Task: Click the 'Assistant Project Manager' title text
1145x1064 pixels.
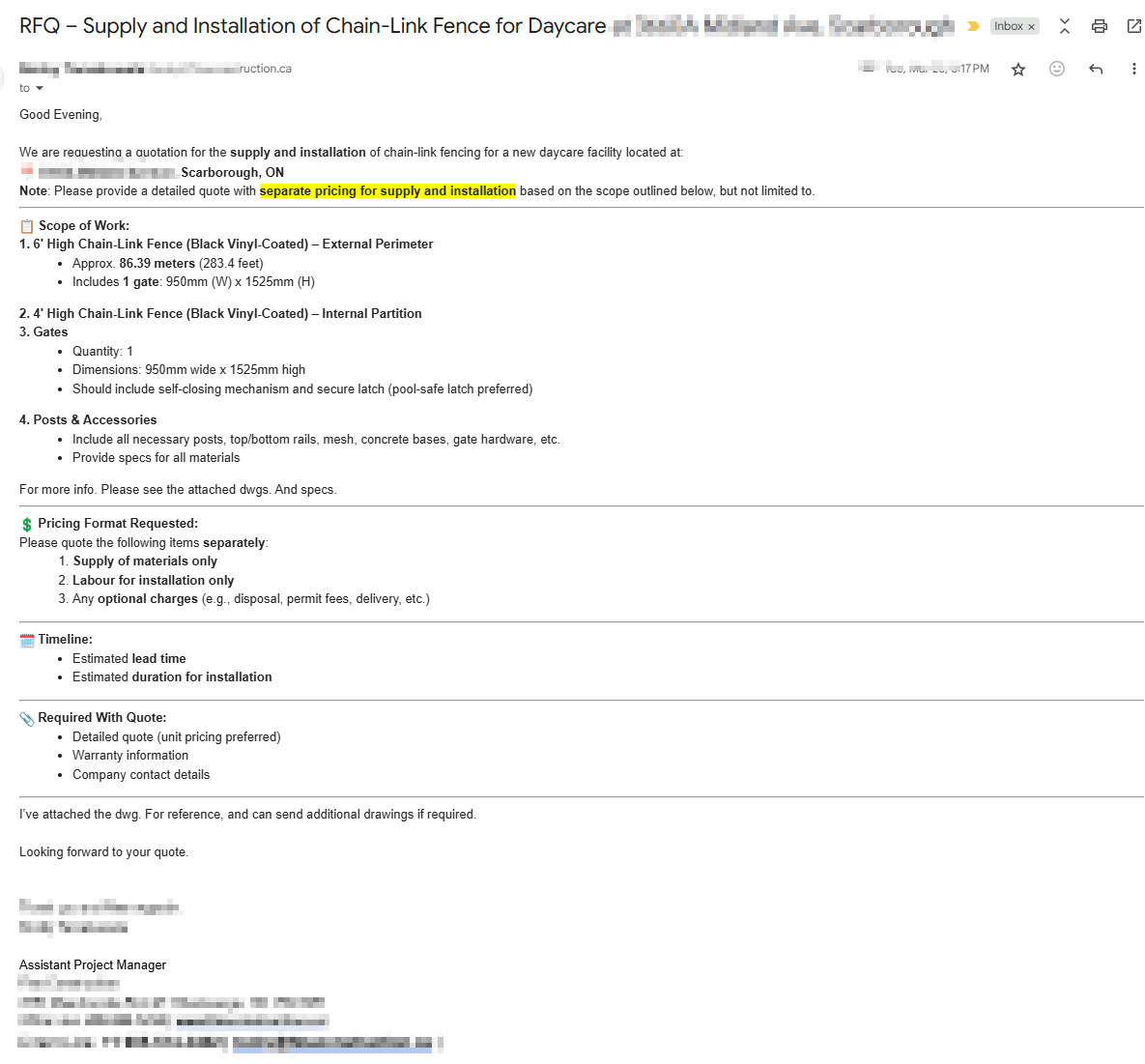Action: [93, 965]
